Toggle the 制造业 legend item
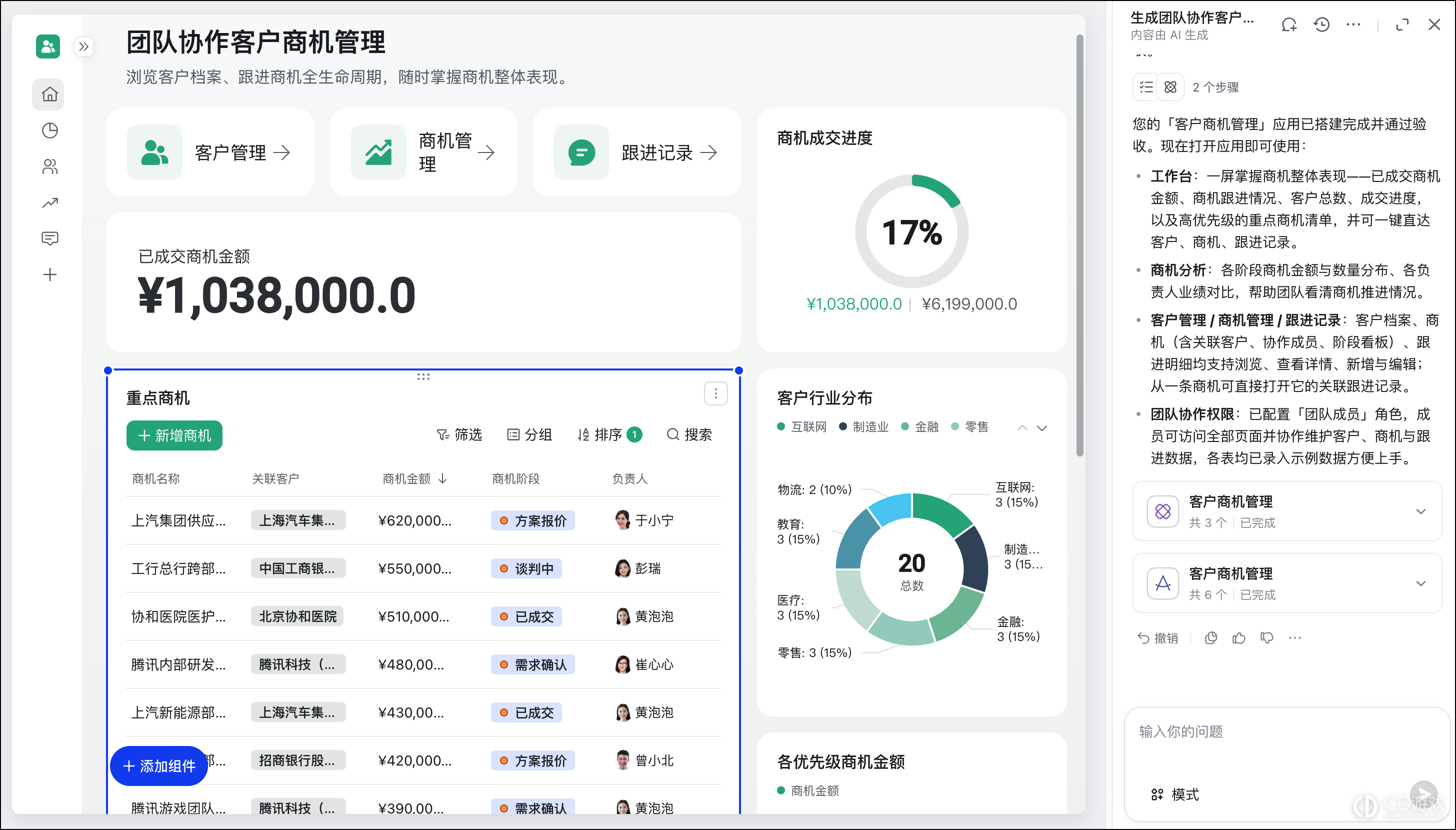 (864, 427)
